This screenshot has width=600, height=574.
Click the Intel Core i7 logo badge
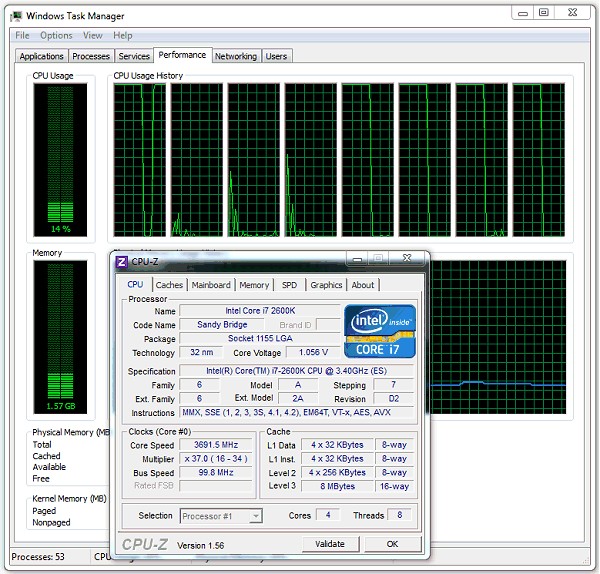point(380,331)
